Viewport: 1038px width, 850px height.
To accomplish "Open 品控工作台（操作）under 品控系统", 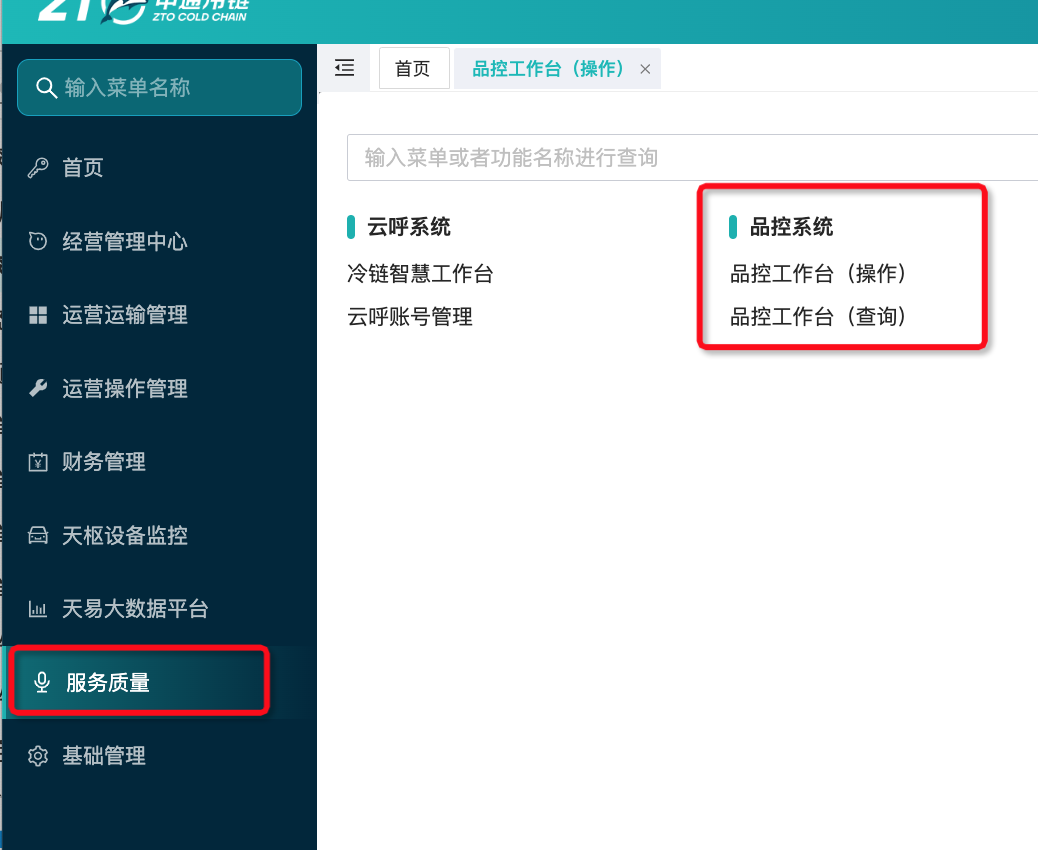I will click(818, 273).
